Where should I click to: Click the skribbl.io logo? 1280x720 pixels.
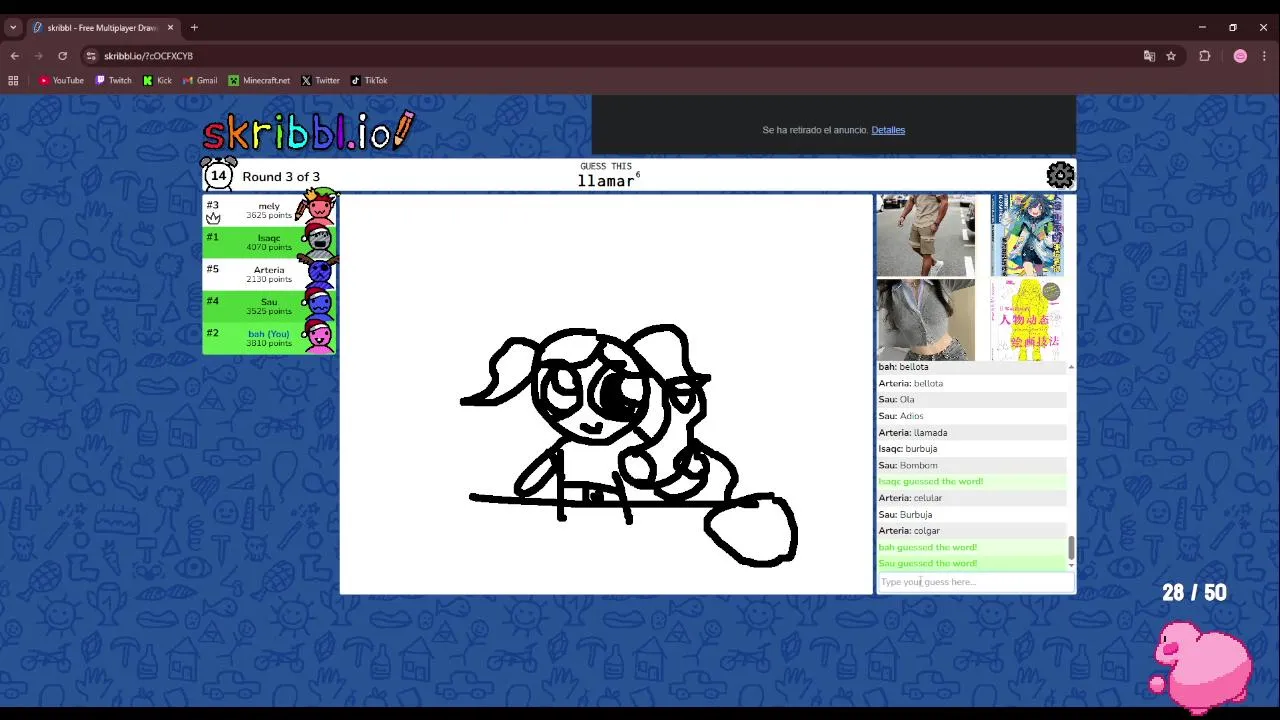click(309, 132)
